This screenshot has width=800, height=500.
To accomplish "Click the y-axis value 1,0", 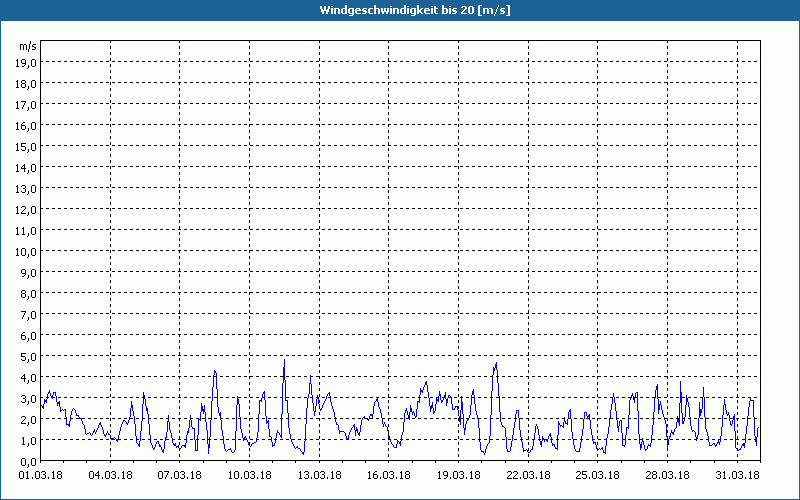I will click(x=28, y=441).
